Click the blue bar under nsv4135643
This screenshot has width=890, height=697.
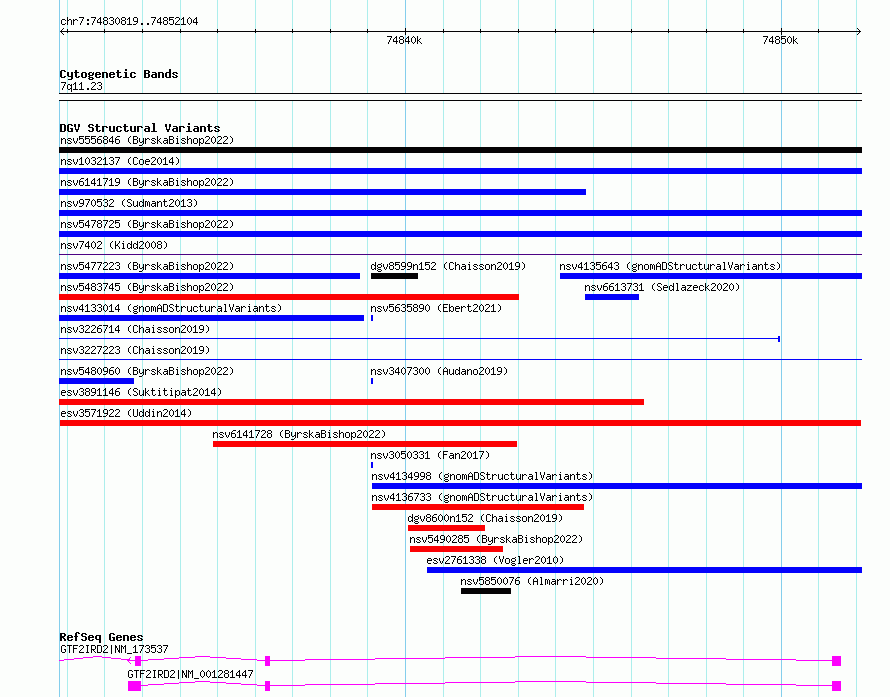pyautogui.click(x=711, y=276)
